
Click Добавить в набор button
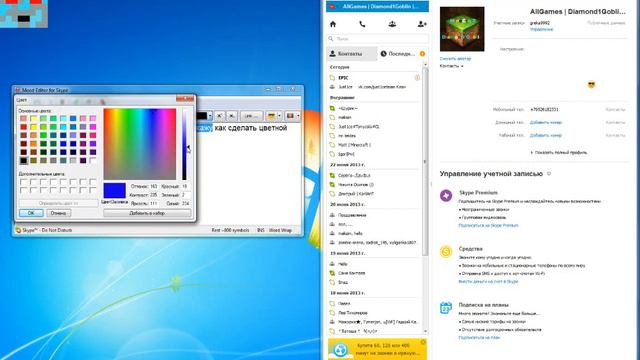pyautogui.click(x=147, y=213)
